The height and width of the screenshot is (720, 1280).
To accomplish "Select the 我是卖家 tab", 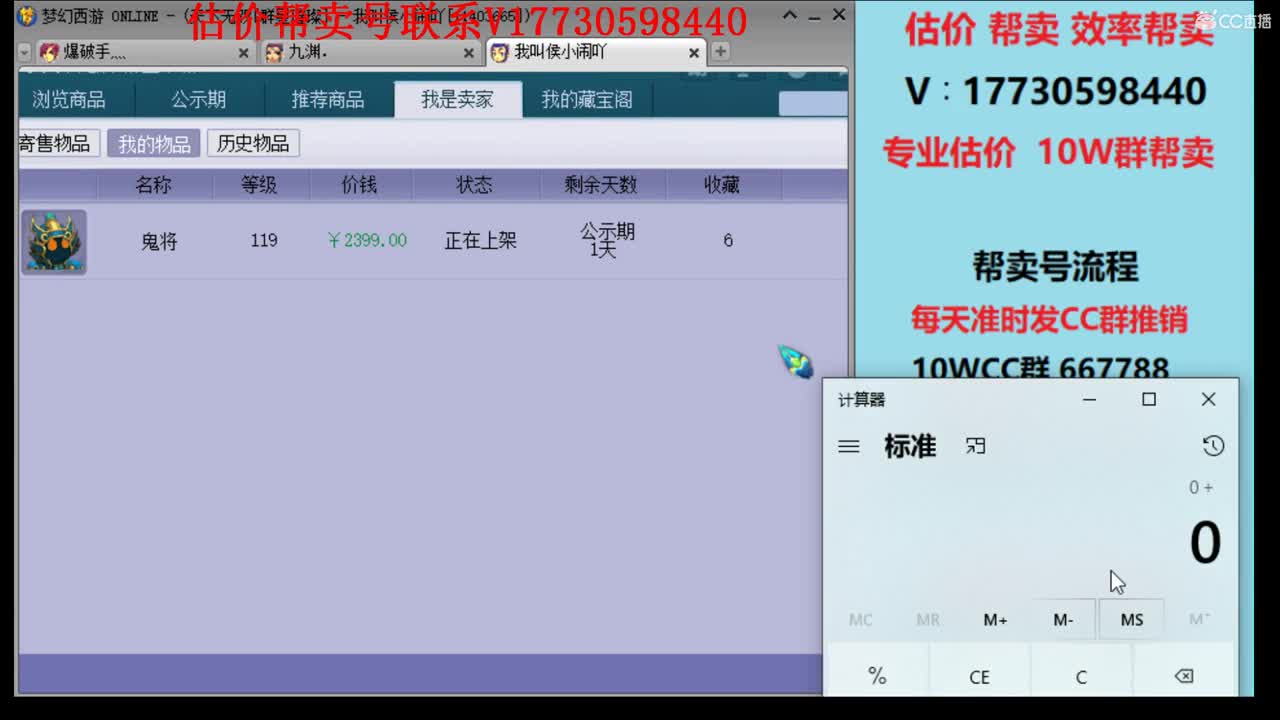I will point(457,100).
